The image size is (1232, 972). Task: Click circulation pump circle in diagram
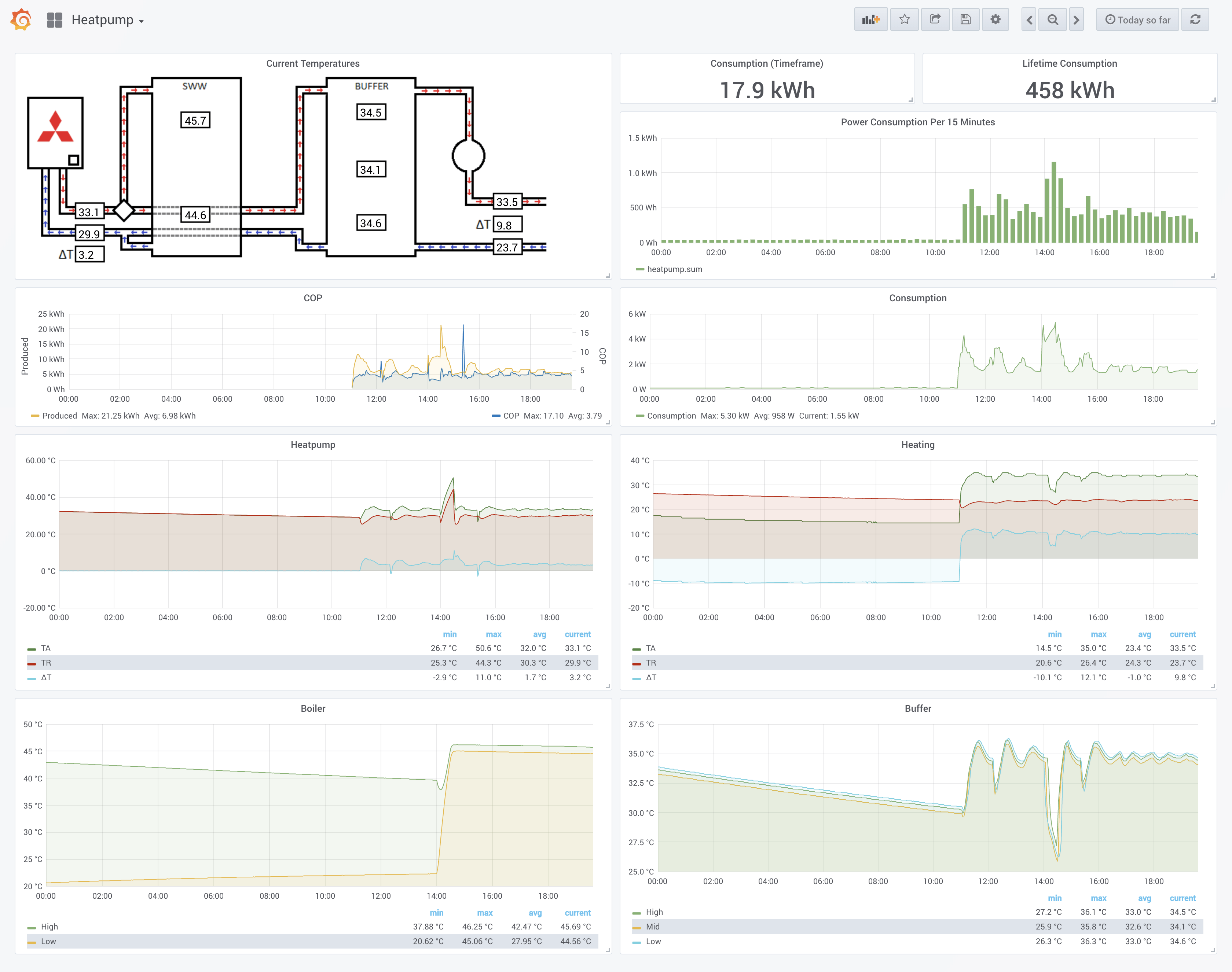click(468, 155)
